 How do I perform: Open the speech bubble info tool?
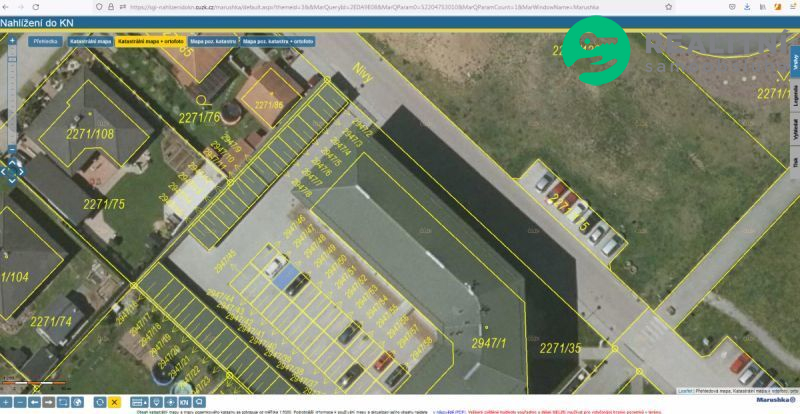click(x=199, y=402)
